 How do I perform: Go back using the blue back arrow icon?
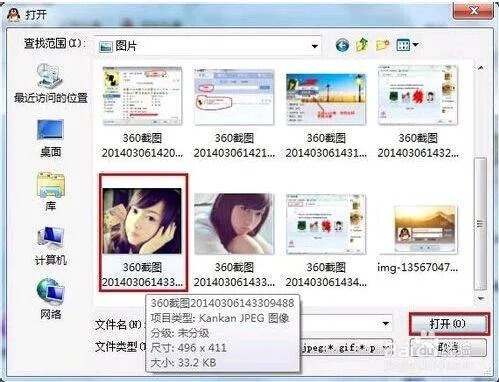point(342,45)
